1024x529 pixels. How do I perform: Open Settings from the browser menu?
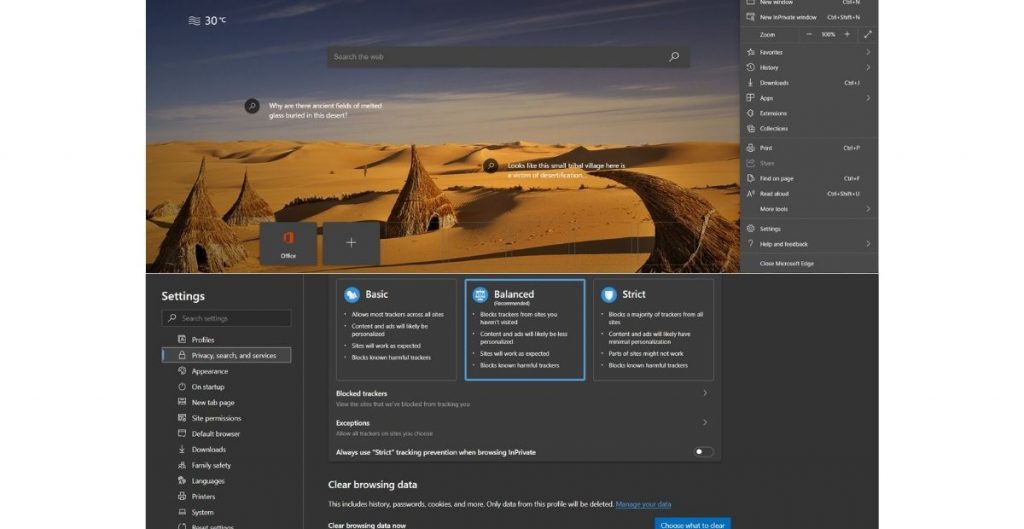(x=770, y=229)
